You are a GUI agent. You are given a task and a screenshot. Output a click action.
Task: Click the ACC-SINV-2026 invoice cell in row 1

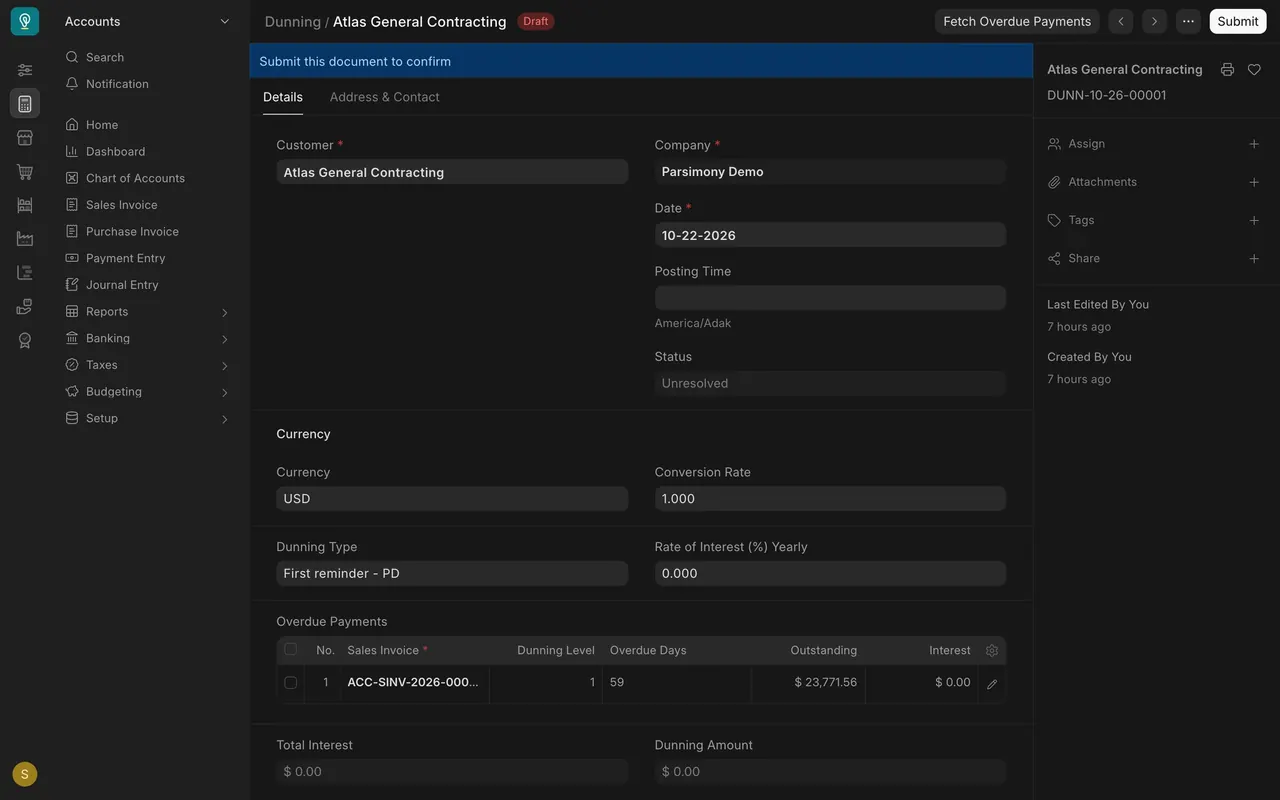point(414,683)
